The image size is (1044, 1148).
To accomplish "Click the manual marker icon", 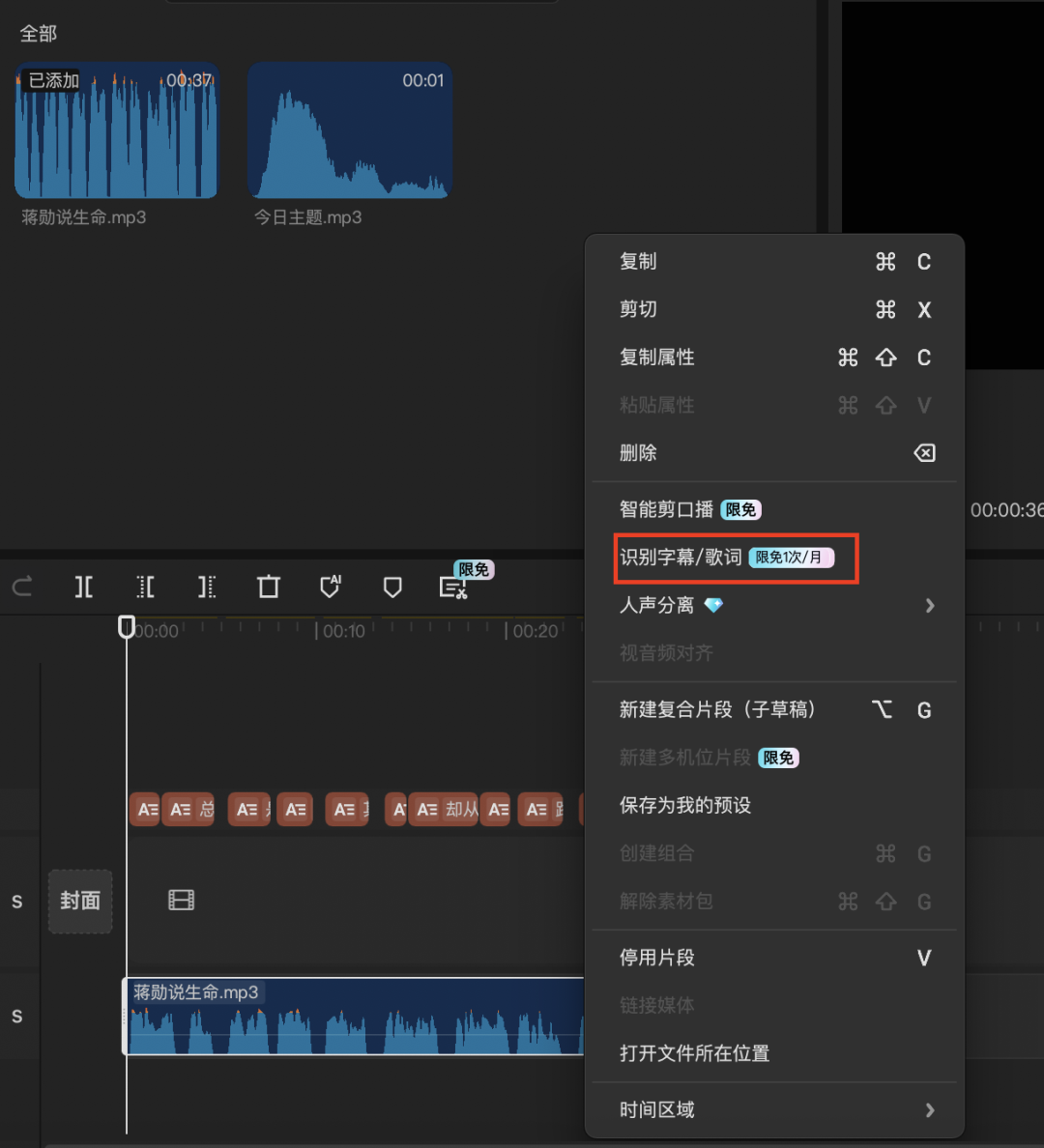I will (391, 587).
